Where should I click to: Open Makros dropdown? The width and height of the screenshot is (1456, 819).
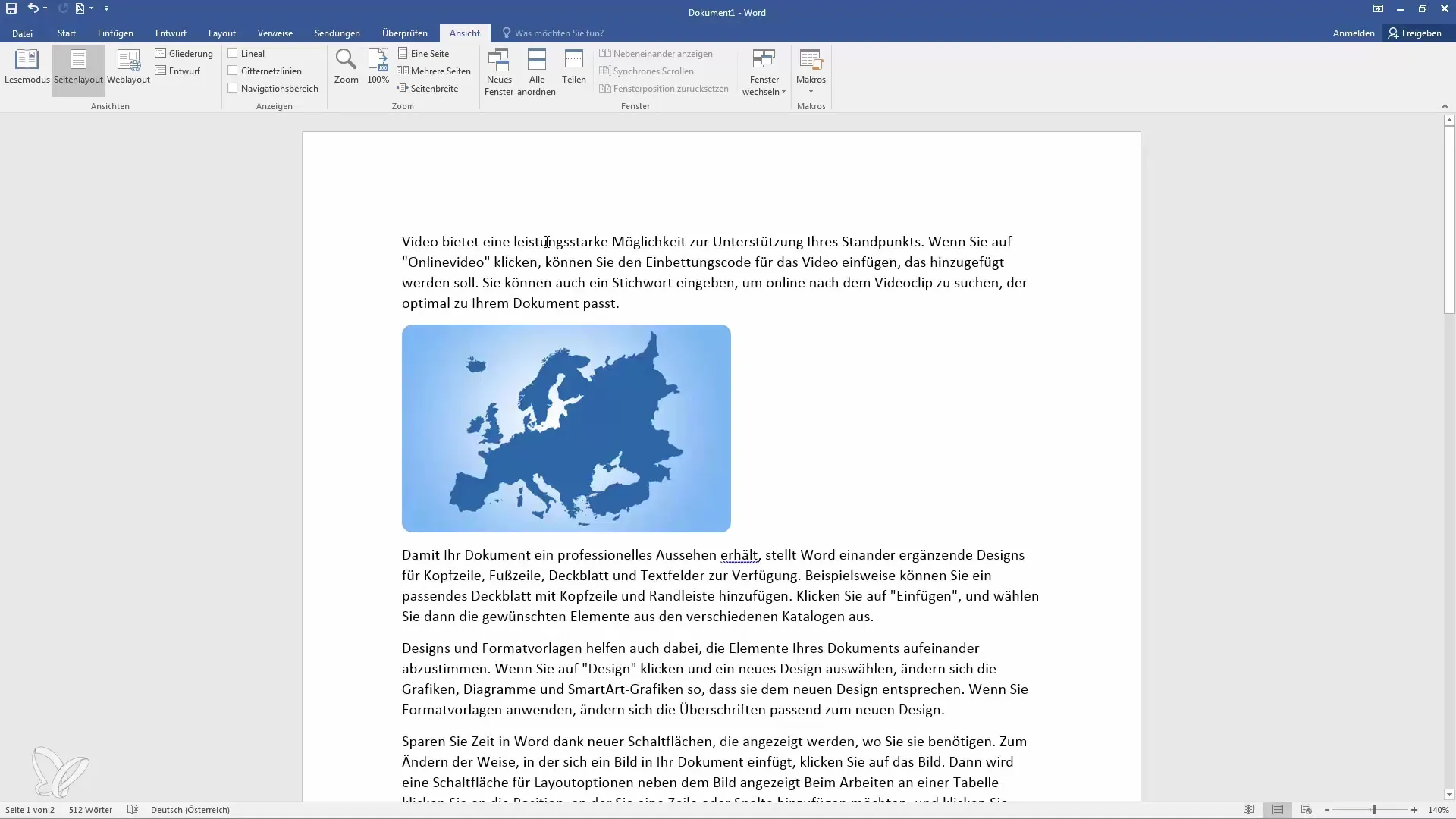point(811,72)
